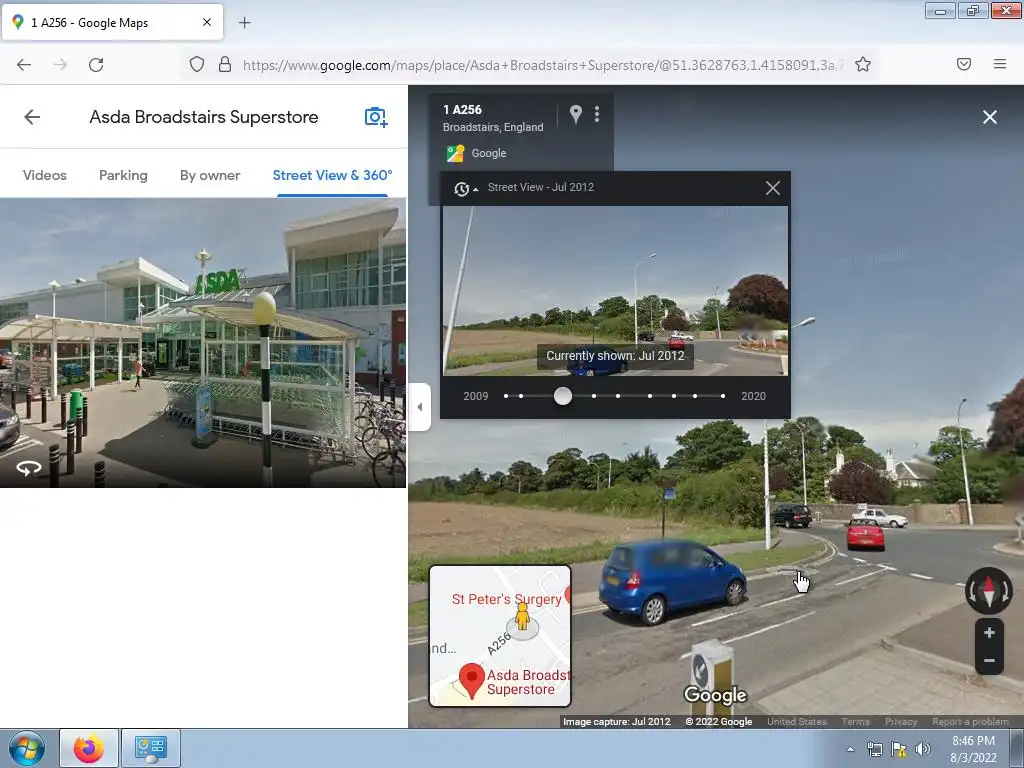This screenshot has width=1024, height=768.
Task: Select the last timeline dot near 2020
Action: click(x=723, y=396)
